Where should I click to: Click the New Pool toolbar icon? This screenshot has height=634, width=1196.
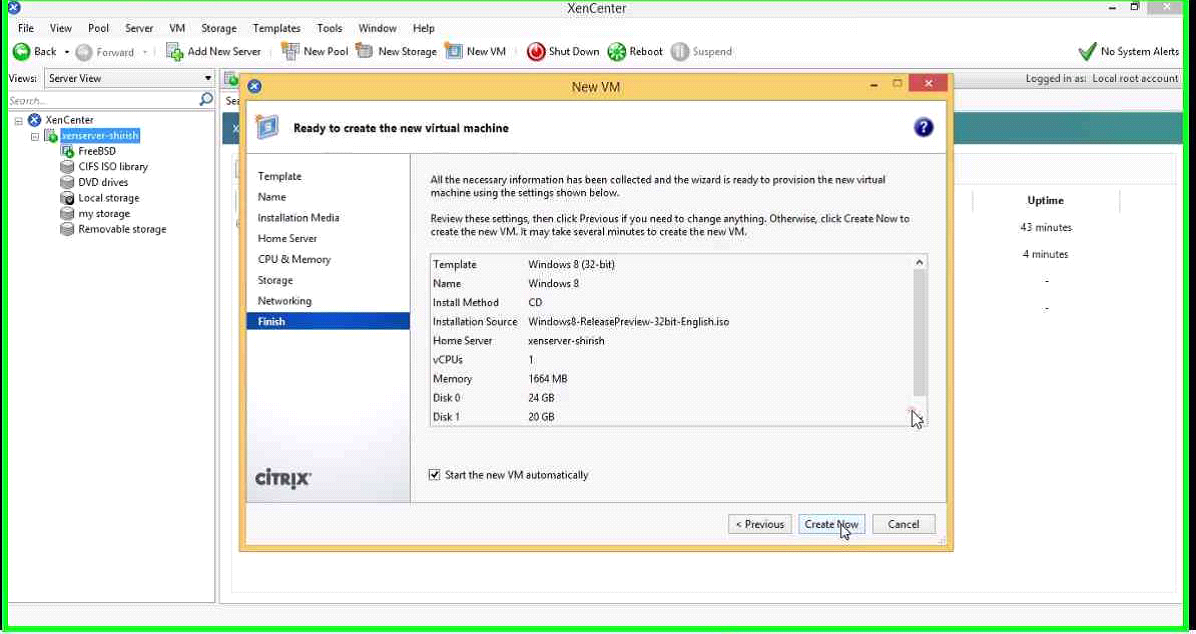click(290, 51)
